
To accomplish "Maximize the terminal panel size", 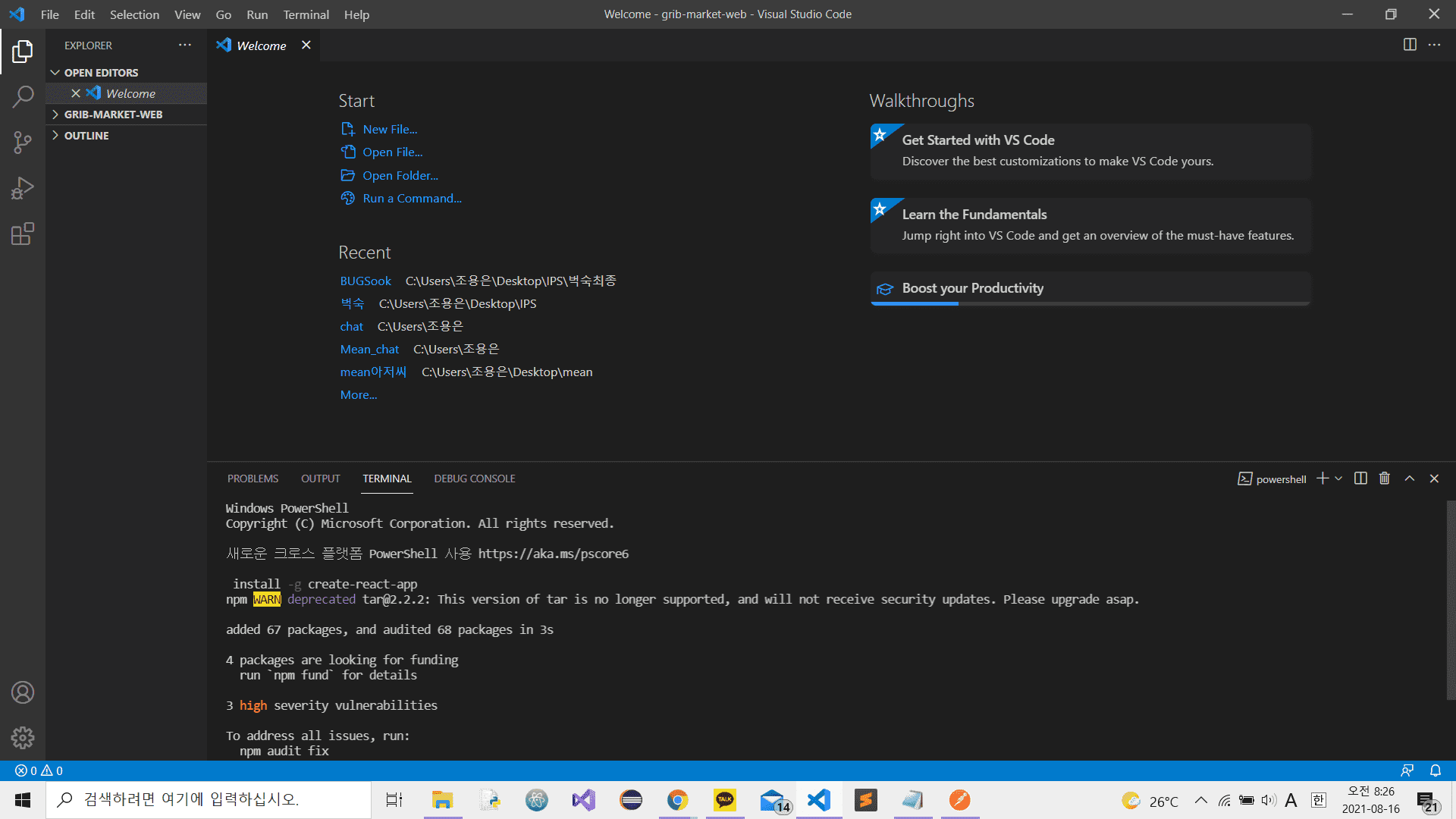I will 1409,479.
